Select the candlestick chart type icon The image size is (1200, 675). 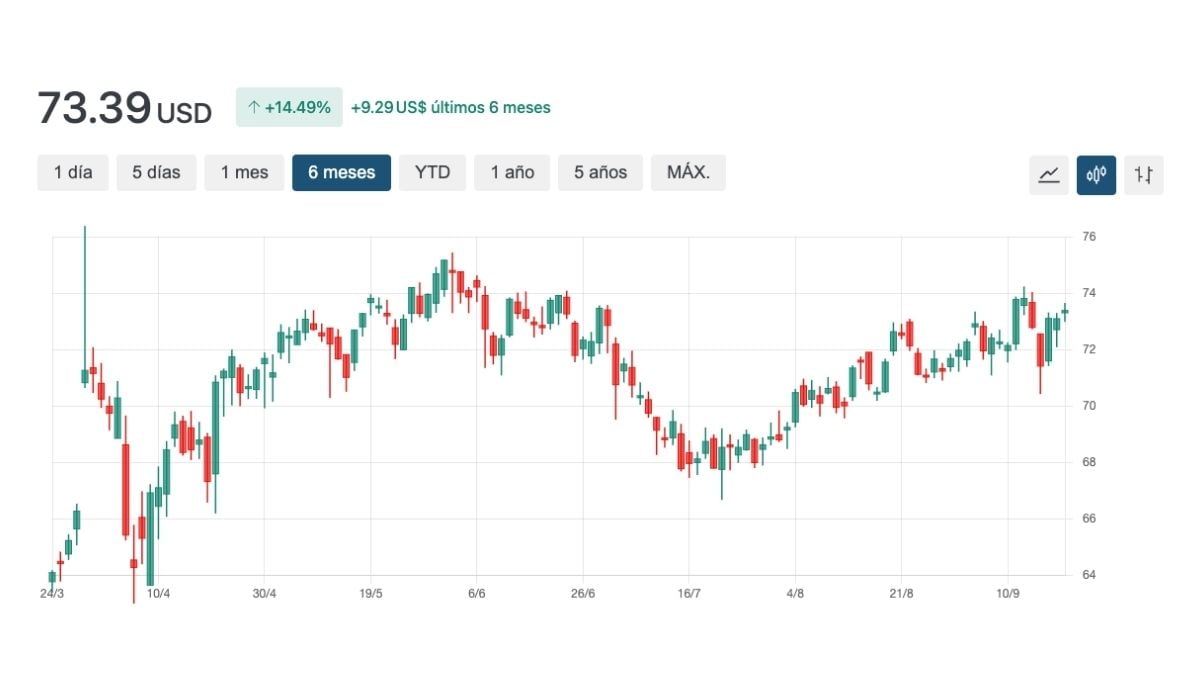[x=1096, y=174]
